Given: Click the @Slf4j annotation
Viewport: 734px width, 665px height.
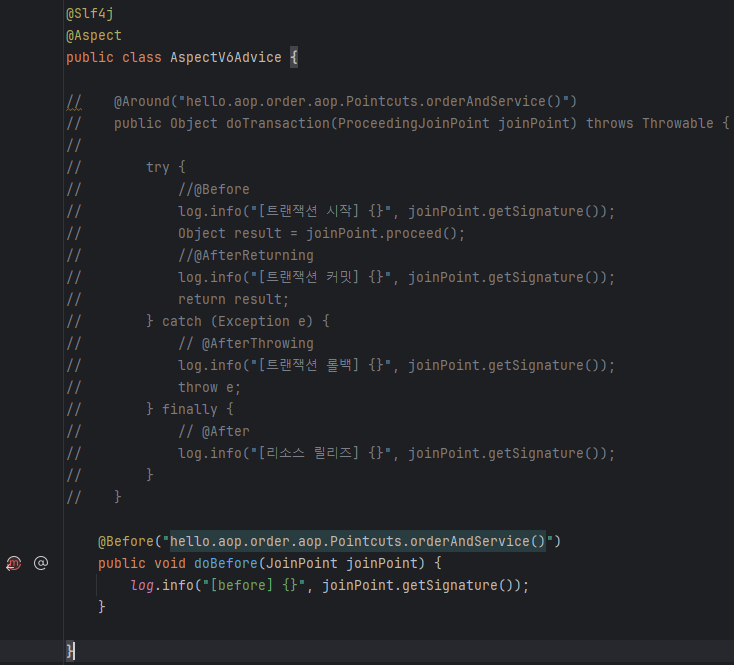Looking at the screenshot, I should [x=90, y=14].
